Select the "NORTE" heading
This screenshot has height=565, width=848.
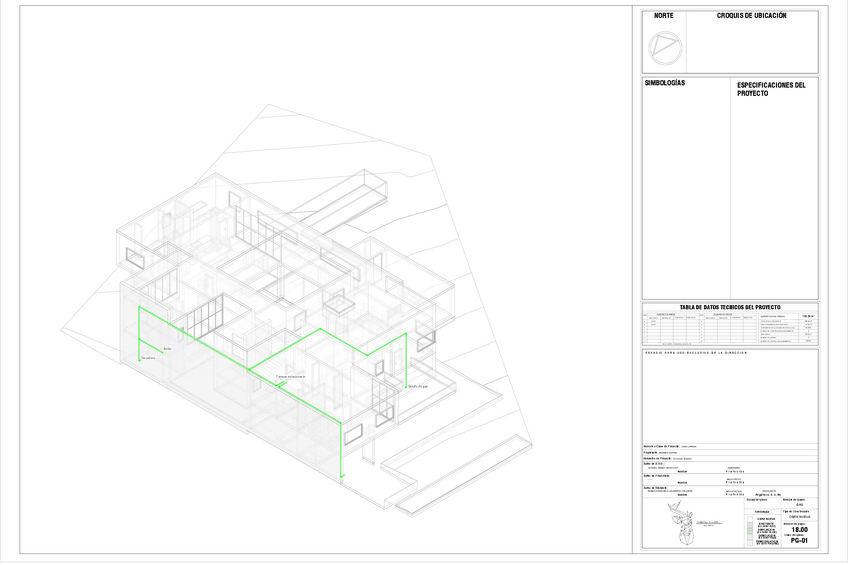(x=664, y=16)
